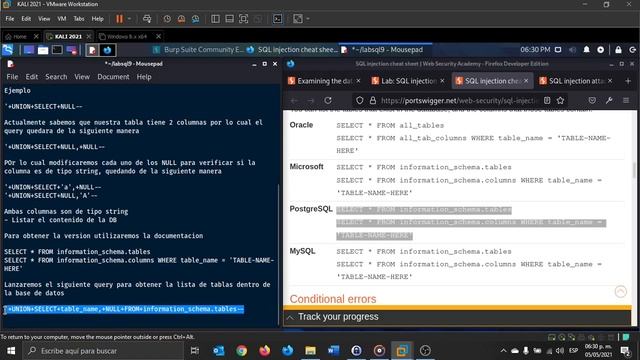Screen dimensions: 640x360
Task: Open Google Chrome from the Windows taskbar
Action: coord(242,351)
